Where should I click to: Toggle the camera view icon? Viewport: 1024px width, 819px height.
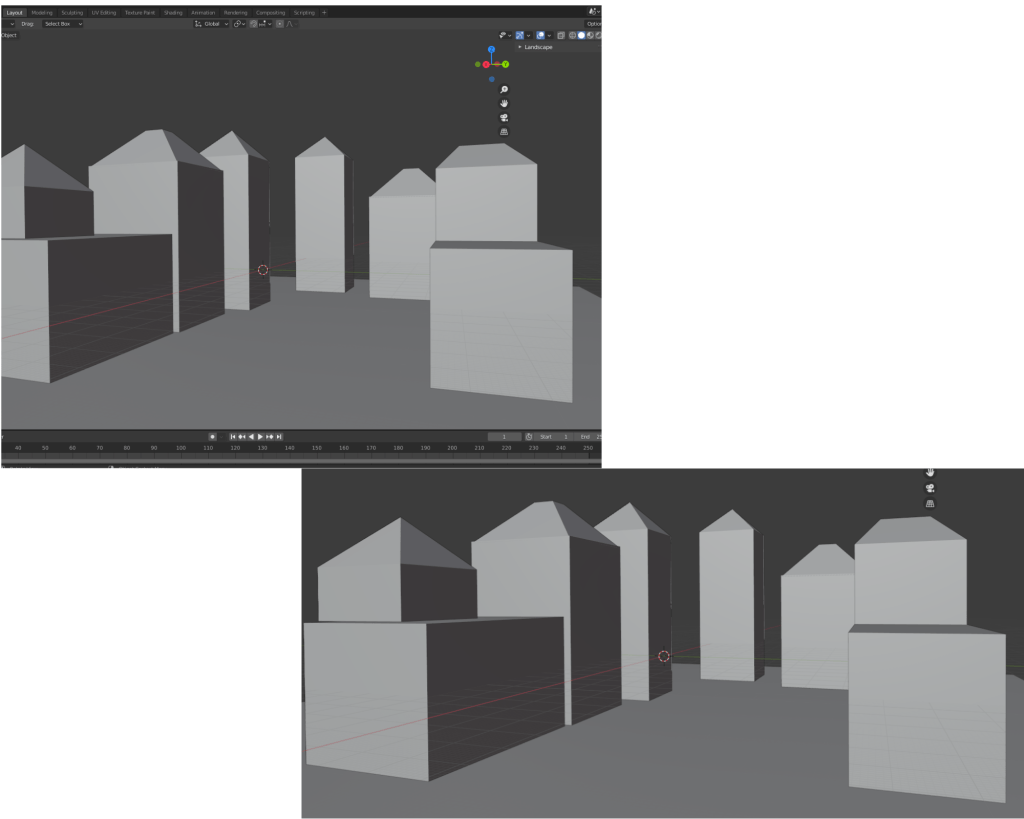coord(504,117)
